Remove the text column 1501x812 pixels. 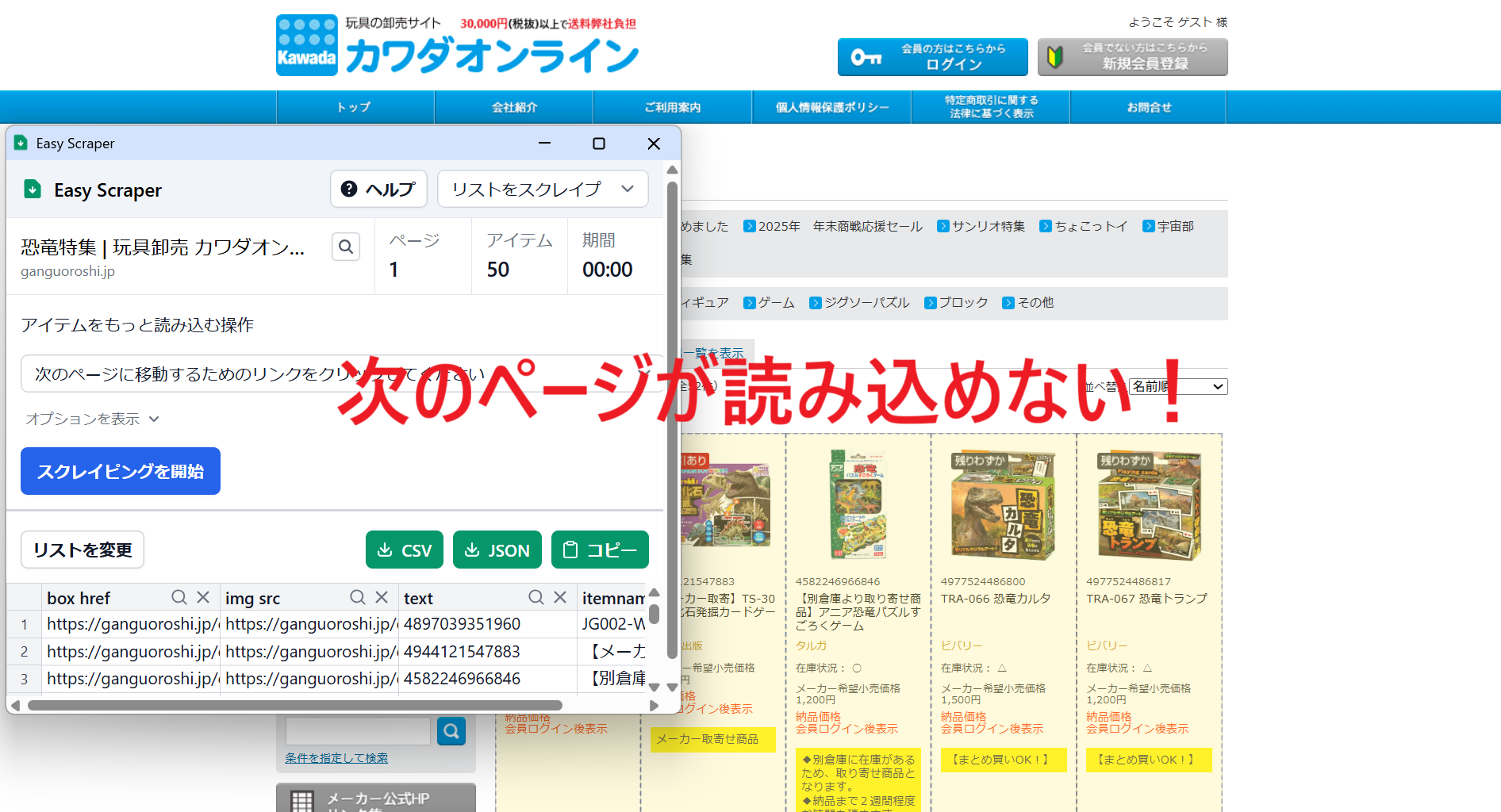560,597
